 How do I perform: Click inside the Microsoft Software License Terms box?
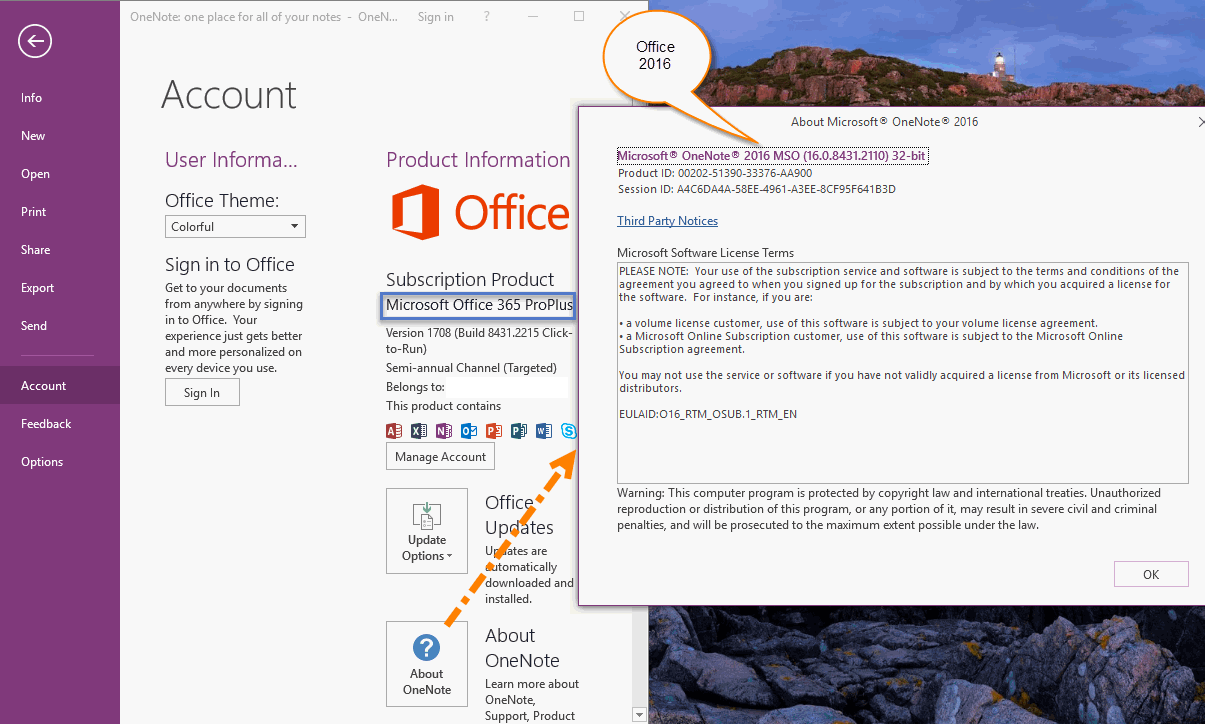click(903, 373)
